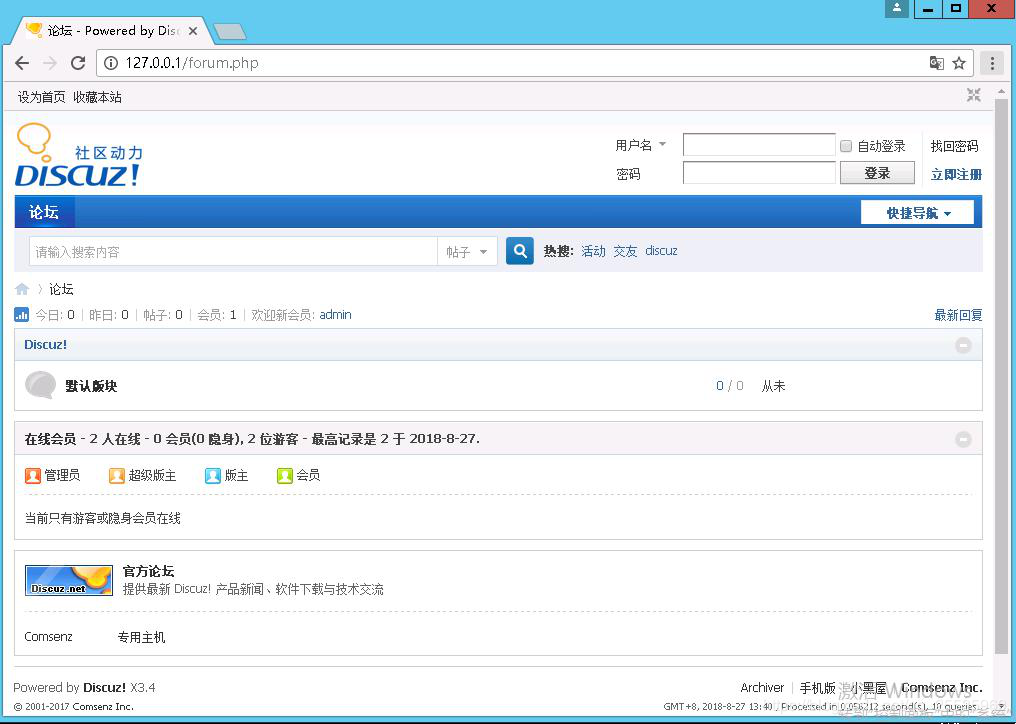1016x724 pixels.
Task: Select the 论坛 - Powered by Discuz browser tab
Action: tap(100, 30)
